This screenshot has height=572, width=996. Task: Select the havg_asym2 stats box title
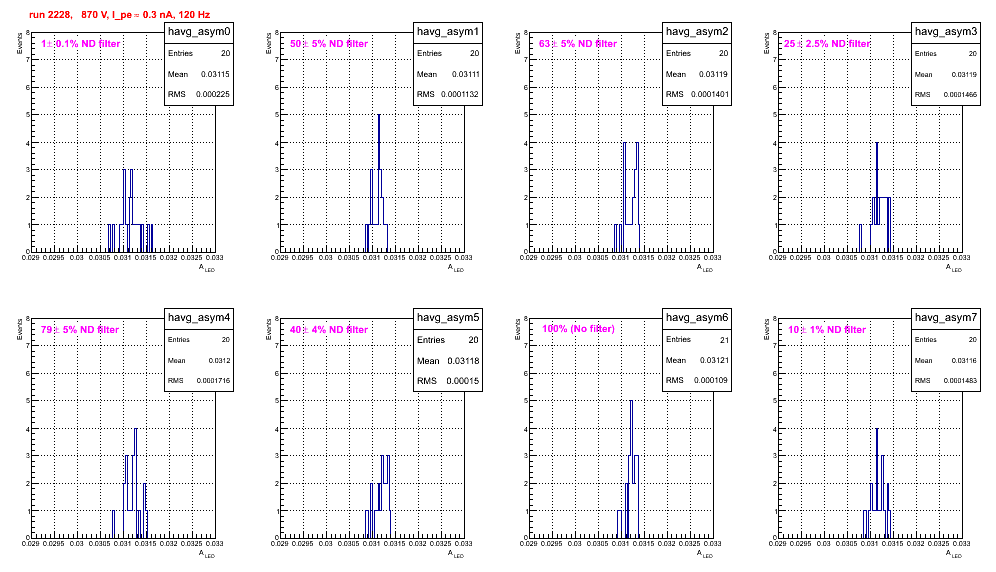[697, 31]
